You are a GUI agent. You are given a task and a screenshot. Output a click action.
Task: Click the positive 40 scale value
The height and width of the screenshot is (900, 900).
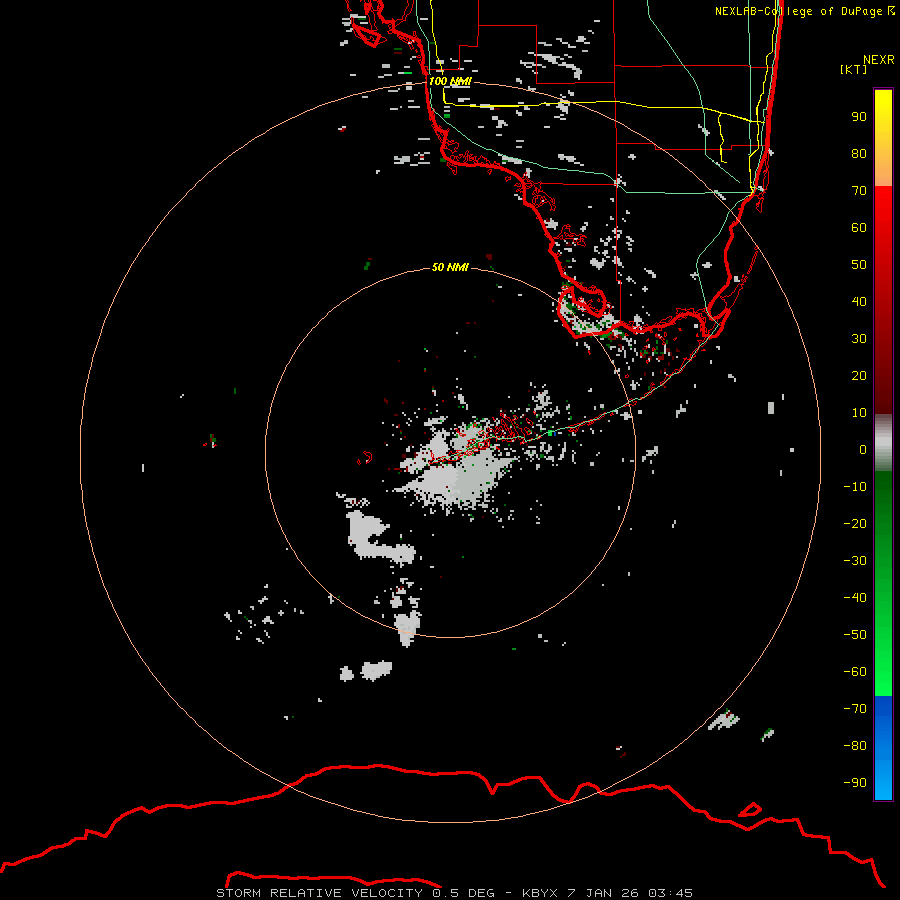pyautogui.click(x=859, y=302)
